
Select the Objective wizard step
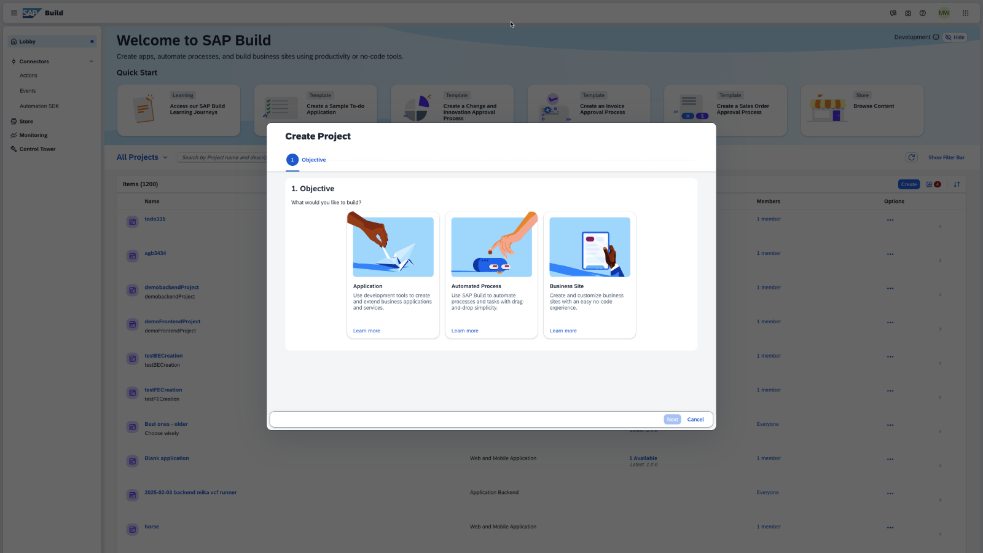click(x=306, y=160)
